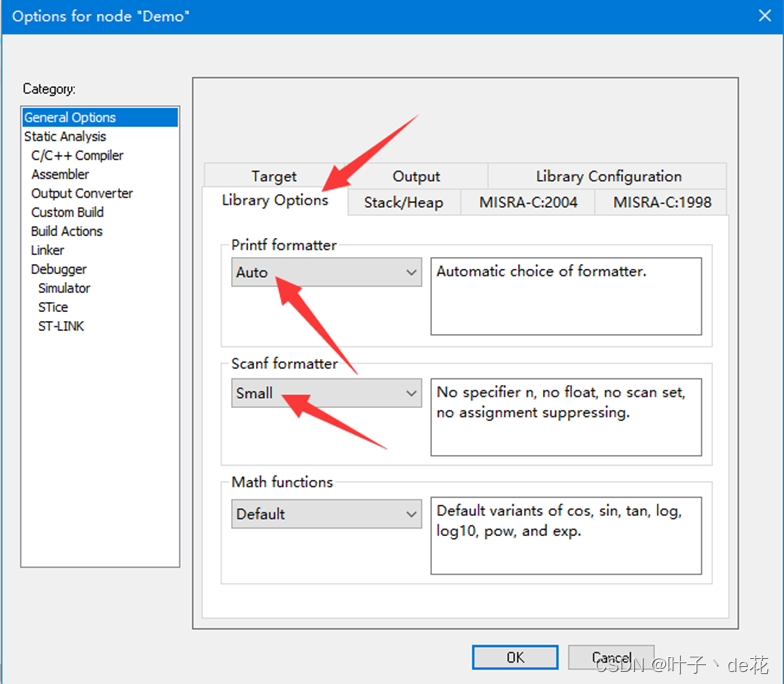Select Static Analysis category
Image resolution: width=784 pixels, height=684 pixels.
point(65,136)
